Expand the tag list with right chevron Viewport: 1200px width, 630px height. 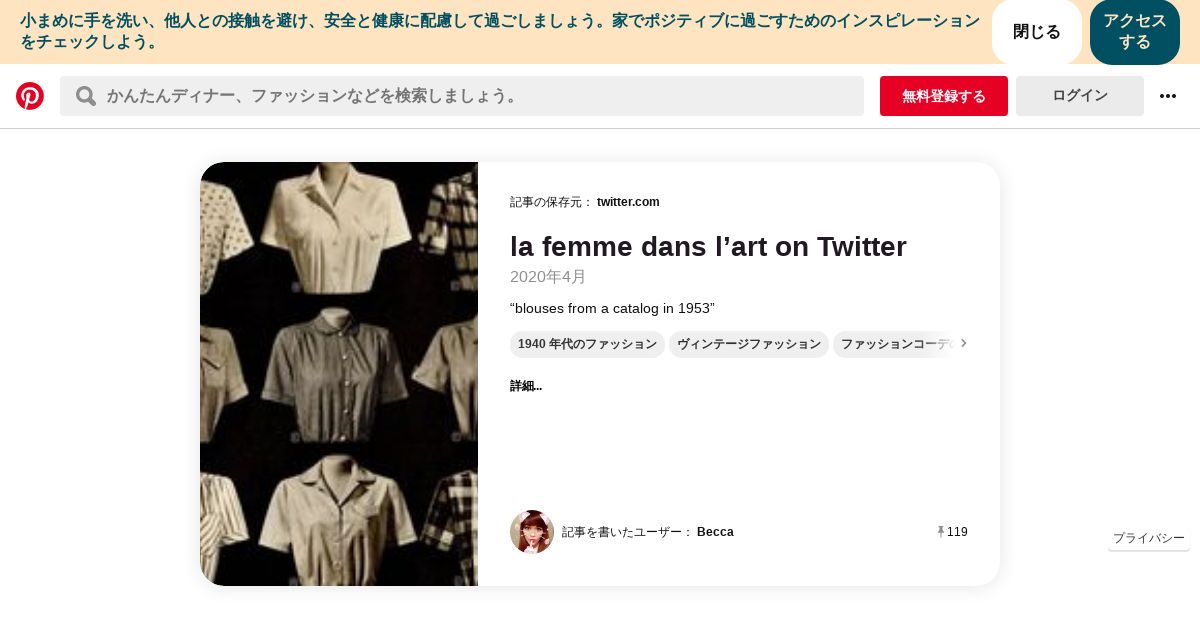pyautogui.click(x=963, y=343)
